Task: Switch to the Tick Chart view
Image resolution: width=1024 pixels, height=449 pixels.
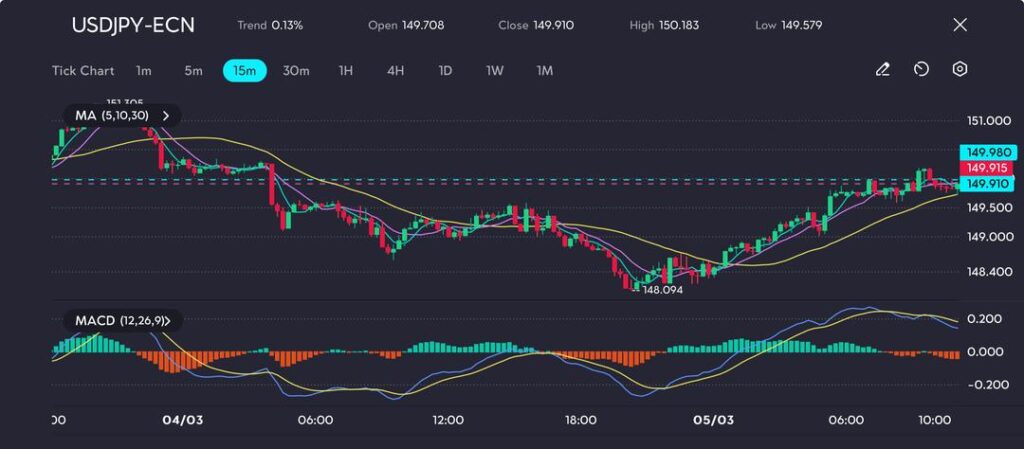Action: (x=82, y=71)
